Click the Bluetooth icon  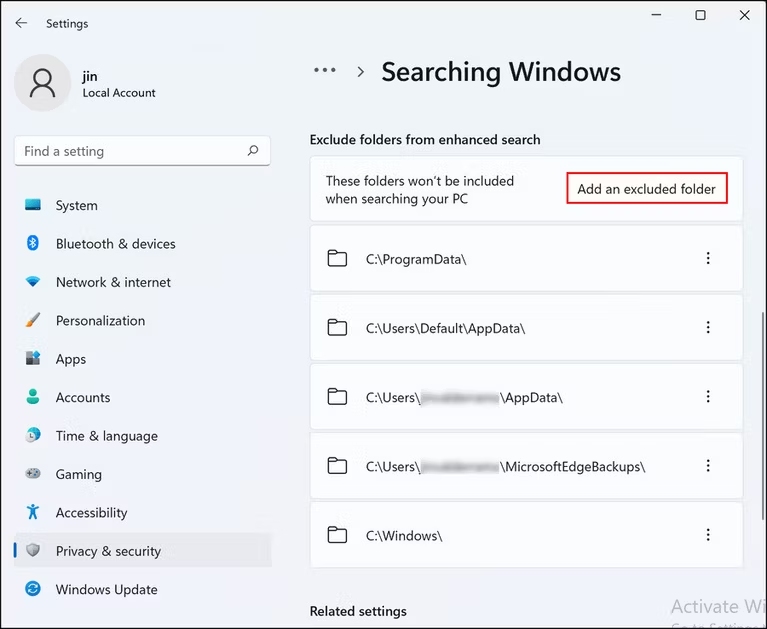[33, 243]
